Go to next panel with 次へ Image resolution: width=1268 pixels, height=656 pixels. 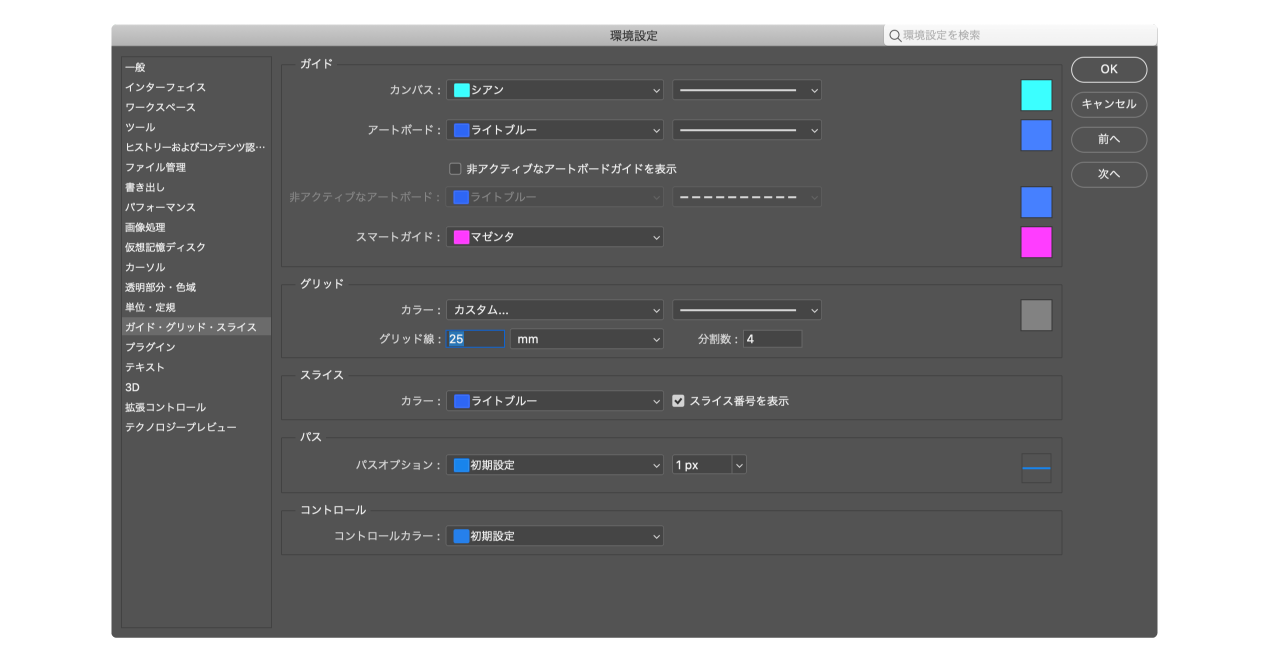1108,174
